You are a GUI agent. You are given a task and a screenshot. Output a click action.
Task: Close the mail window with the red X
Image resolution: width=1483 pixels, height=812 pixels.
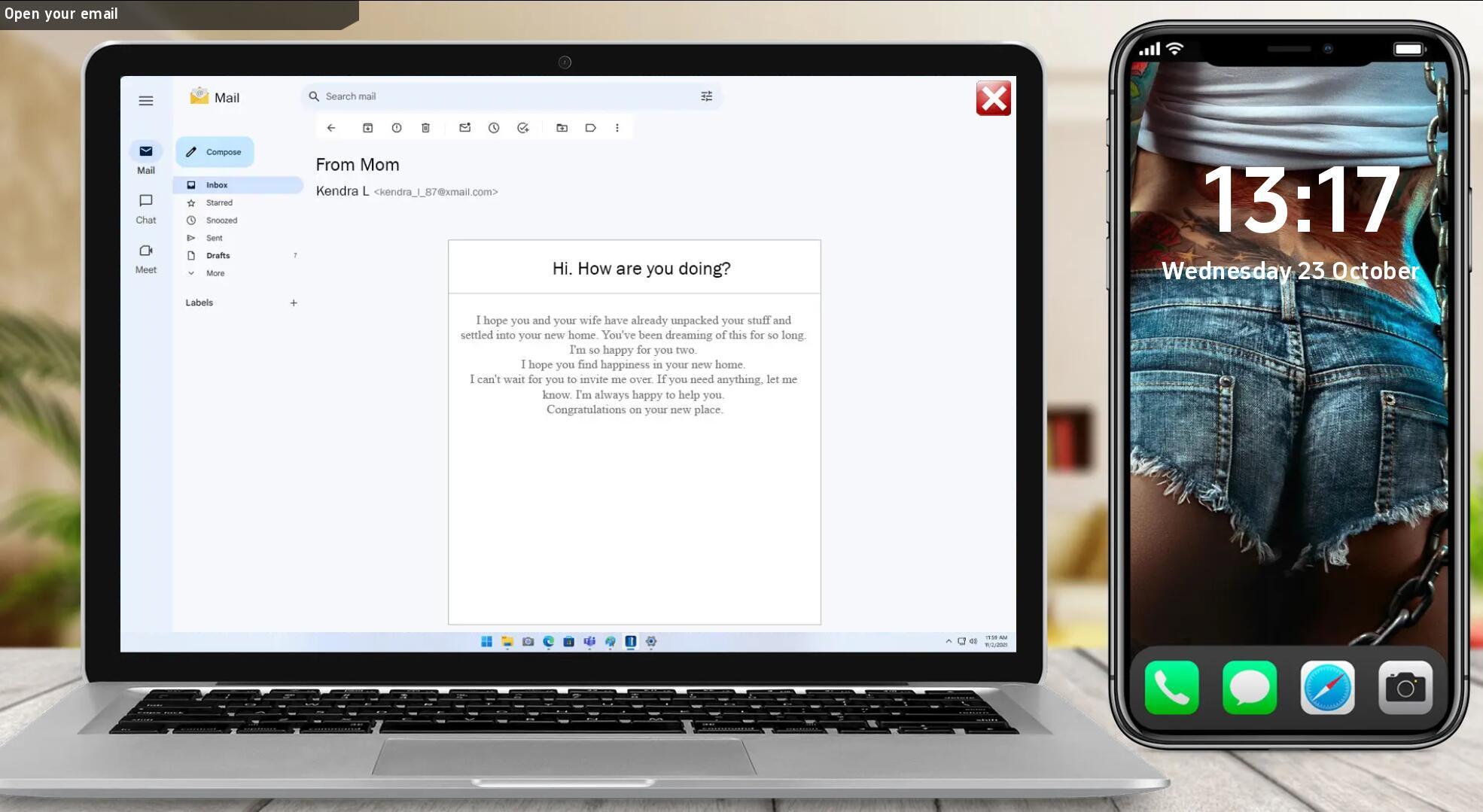(993, 99)
